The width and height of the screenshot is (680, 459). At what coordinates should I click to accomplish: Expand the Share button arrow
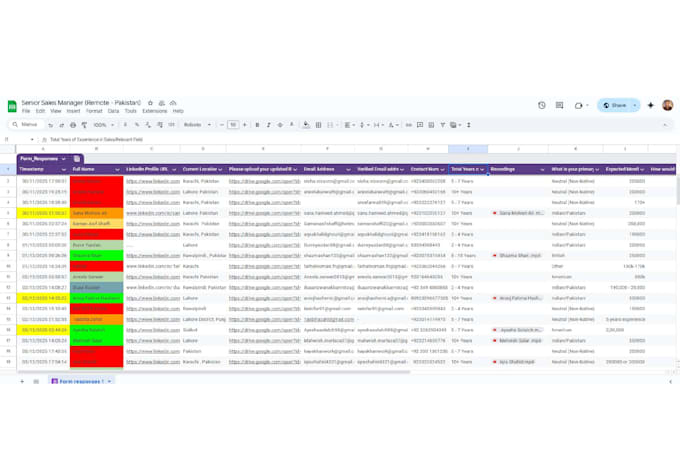click(x=634, y=105)
